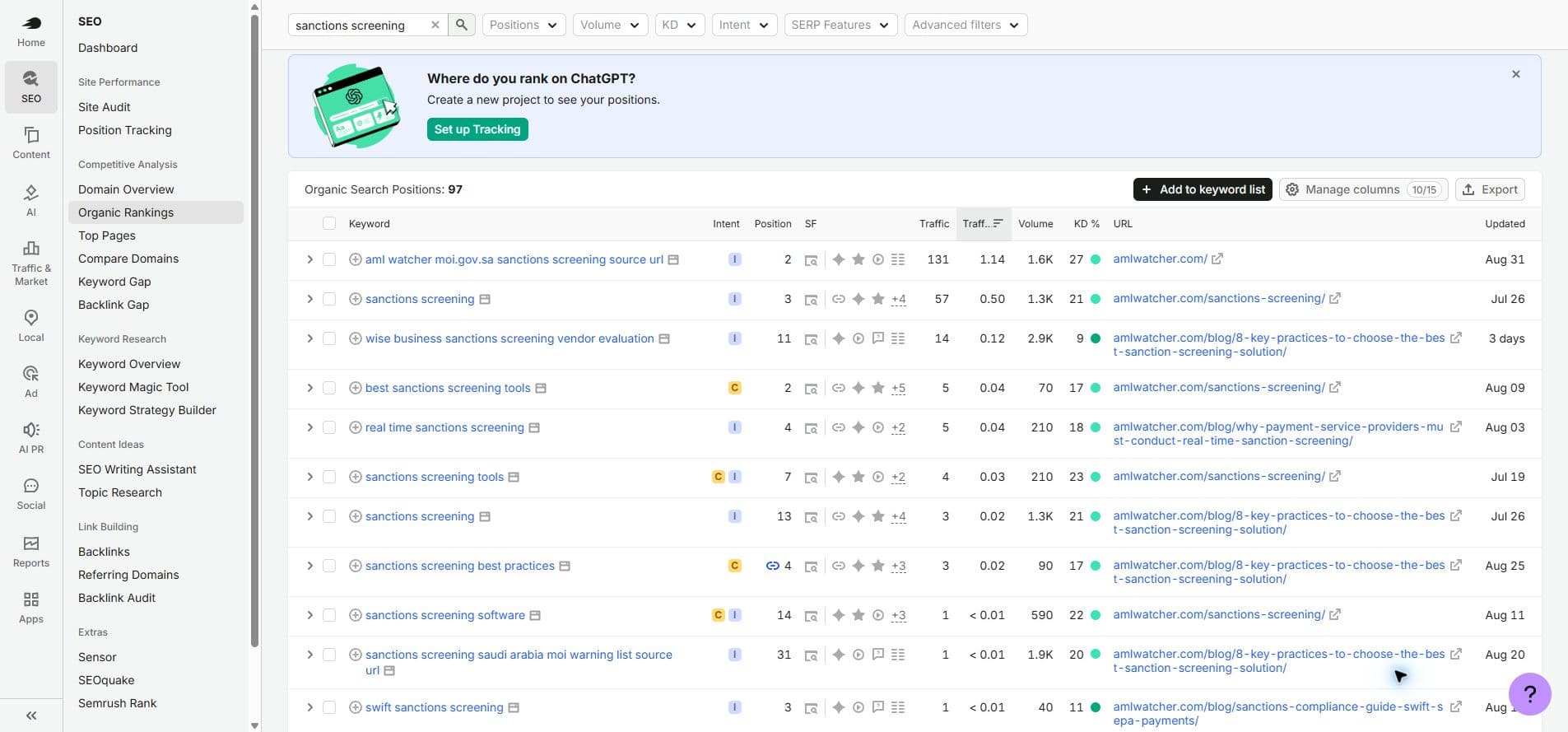The image size is (1568, 732).
Task: Open the AI PR icon in left rail
Action: click(x=31, y=437)
